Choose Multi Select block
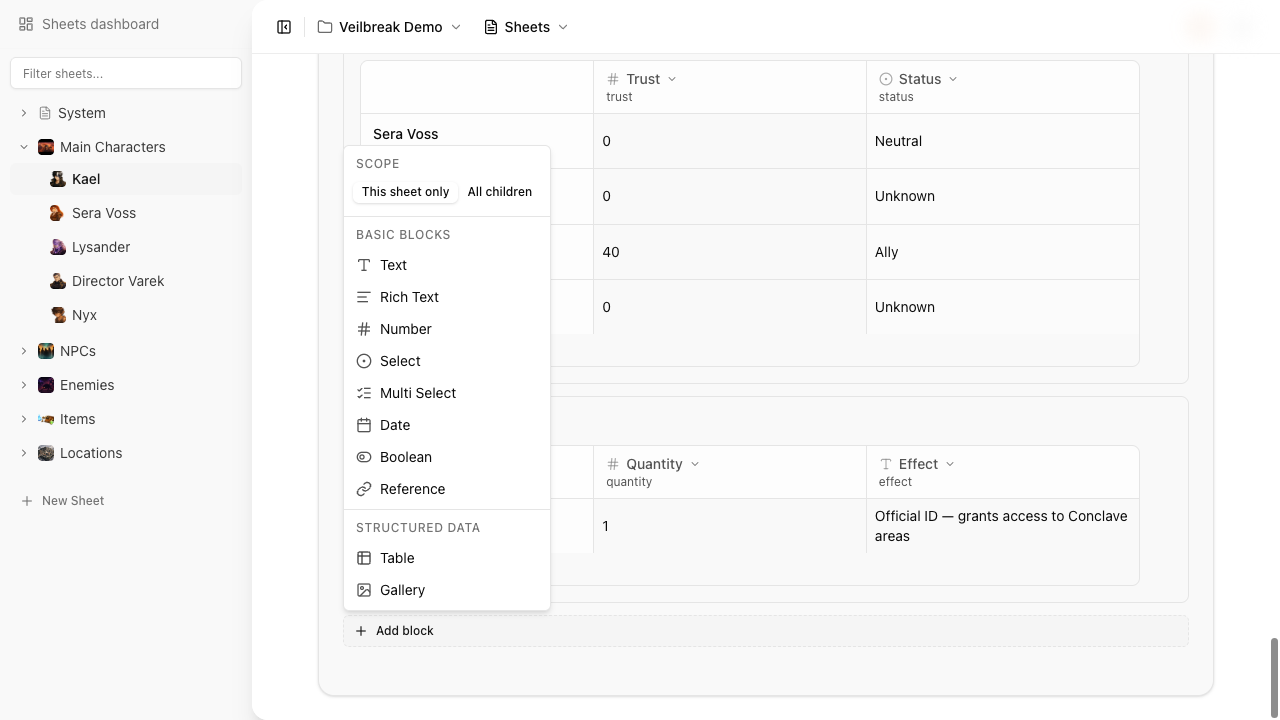 point(447,393)
